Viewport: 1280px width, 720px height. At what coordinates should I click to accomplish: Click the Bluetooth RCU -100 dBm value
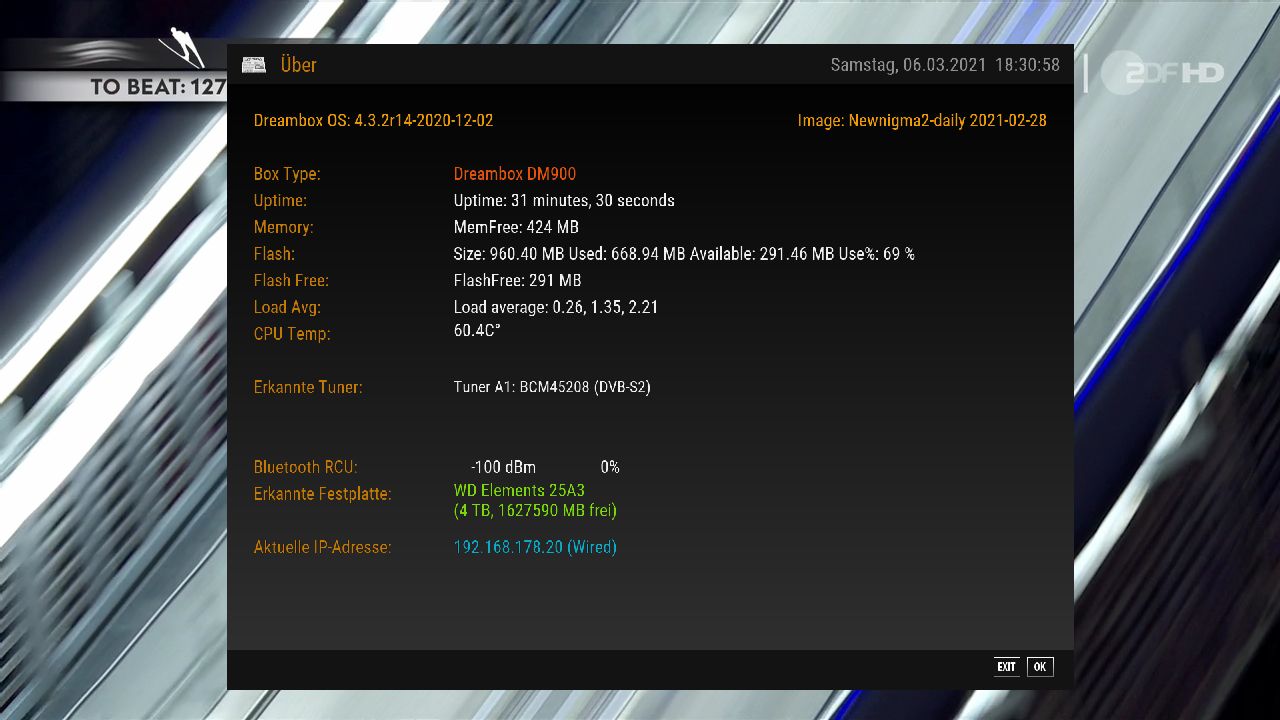click(503, 467)
